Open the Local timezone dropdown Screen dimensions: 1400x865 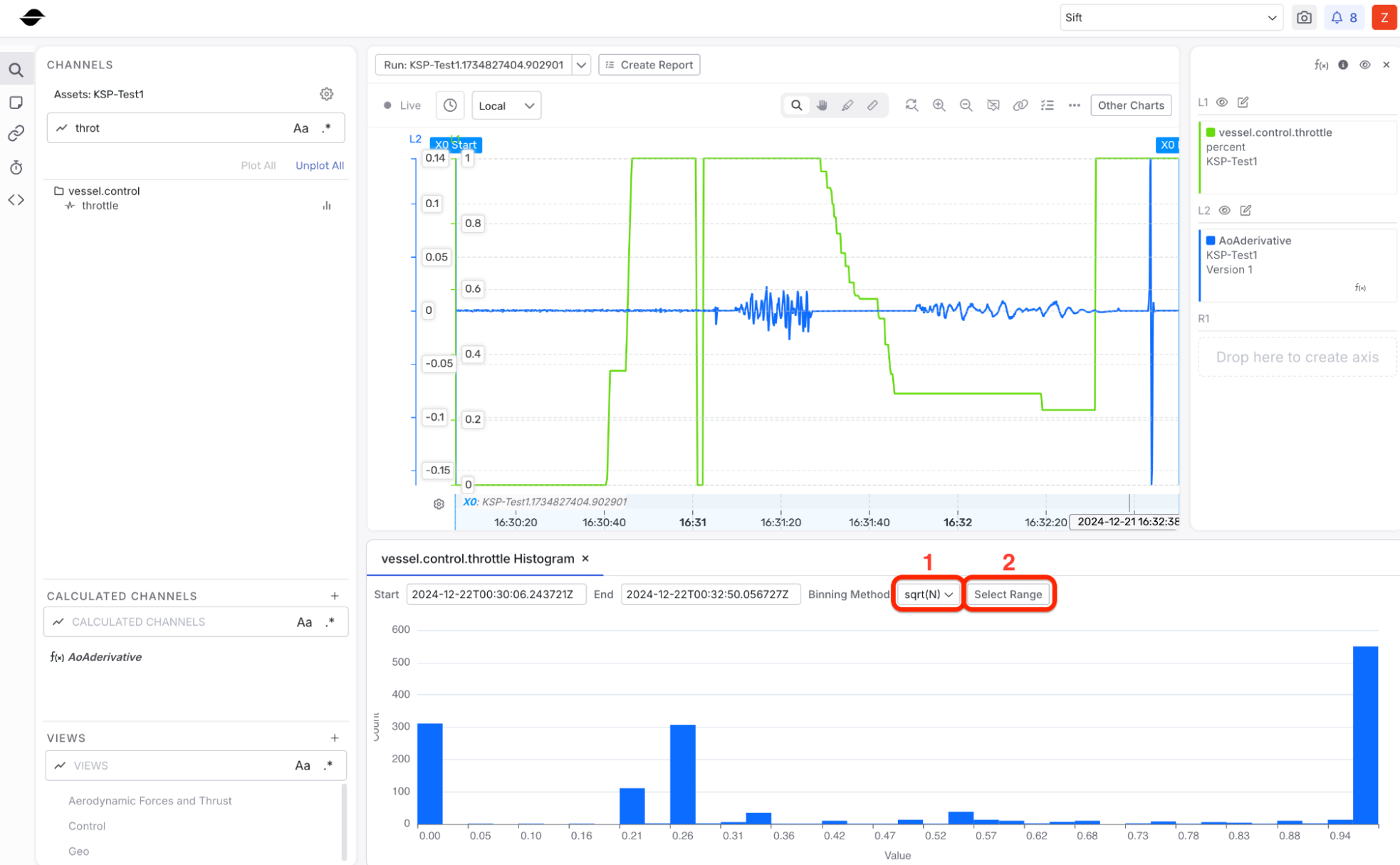506,105
